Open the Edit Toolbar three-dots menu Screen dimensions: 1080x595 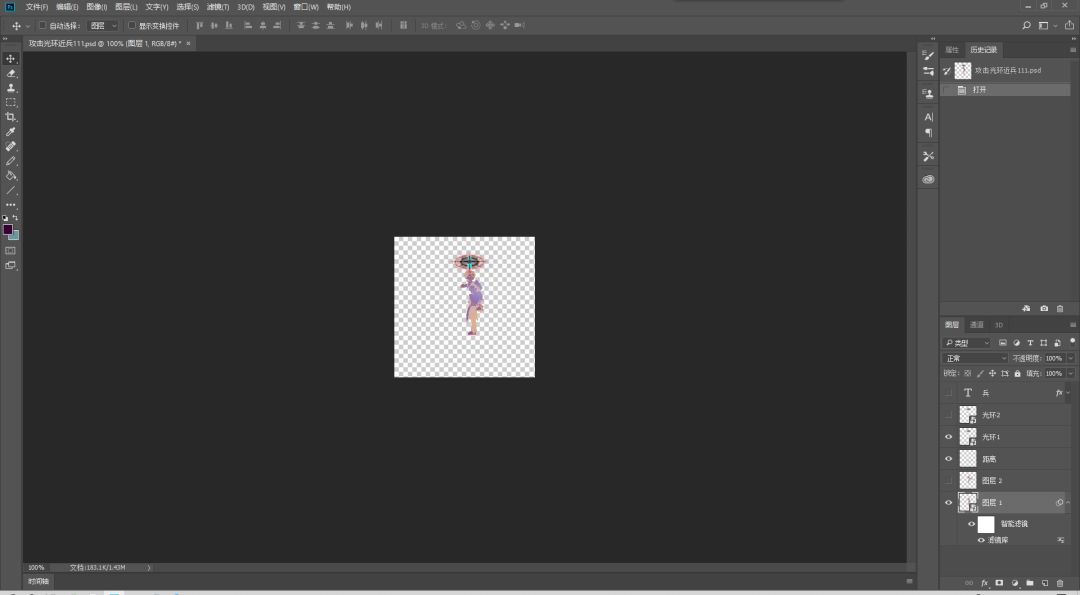point(10,205)
